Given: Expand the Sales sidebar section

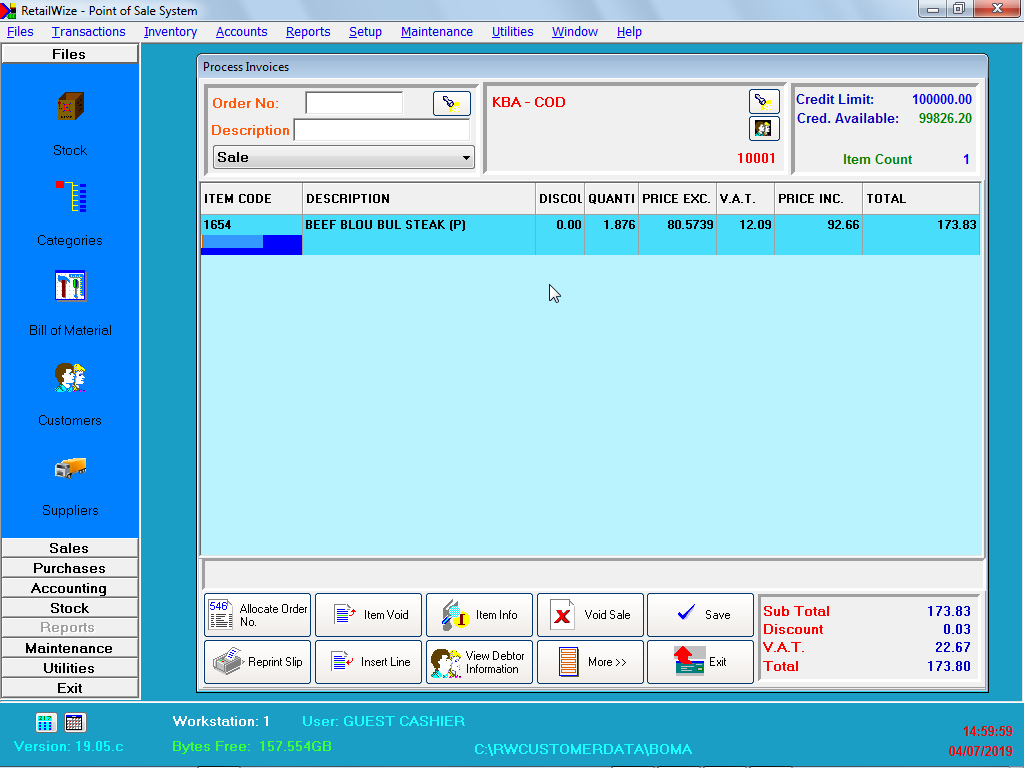Looking at the screenshot, I should point(69,548).
